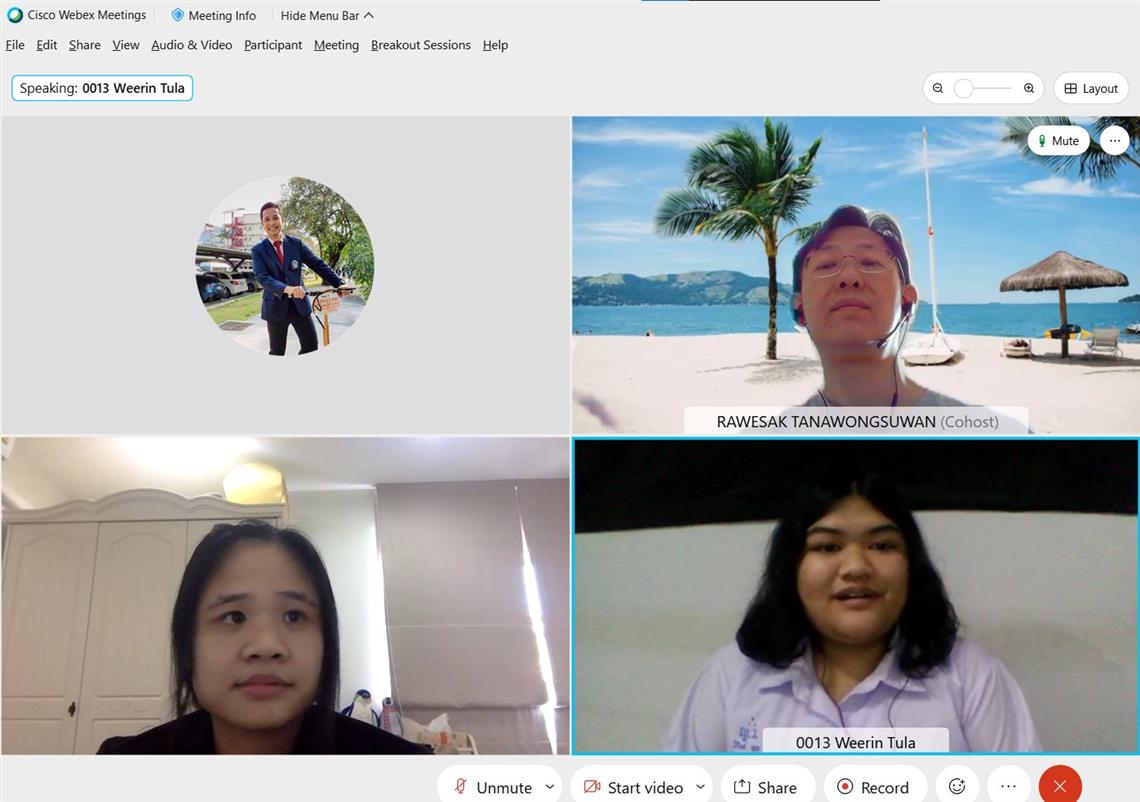Unmute your microphone
Image resolution: width=1140 pixels, height=802 pixels.
pyautogui.click(x=492, y=787)
